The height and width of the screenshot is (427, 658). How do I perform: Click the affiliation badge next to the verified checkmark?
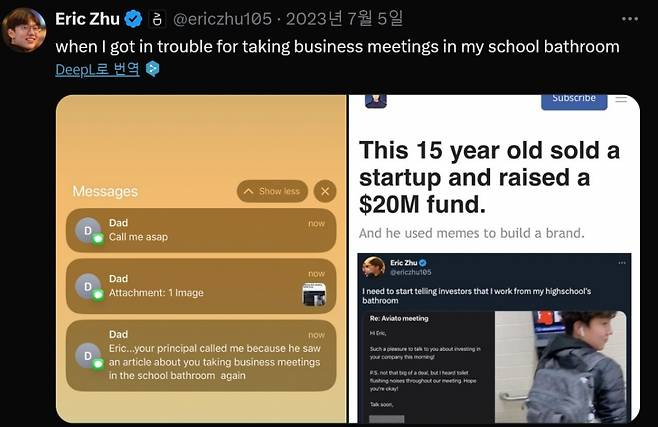158,19
